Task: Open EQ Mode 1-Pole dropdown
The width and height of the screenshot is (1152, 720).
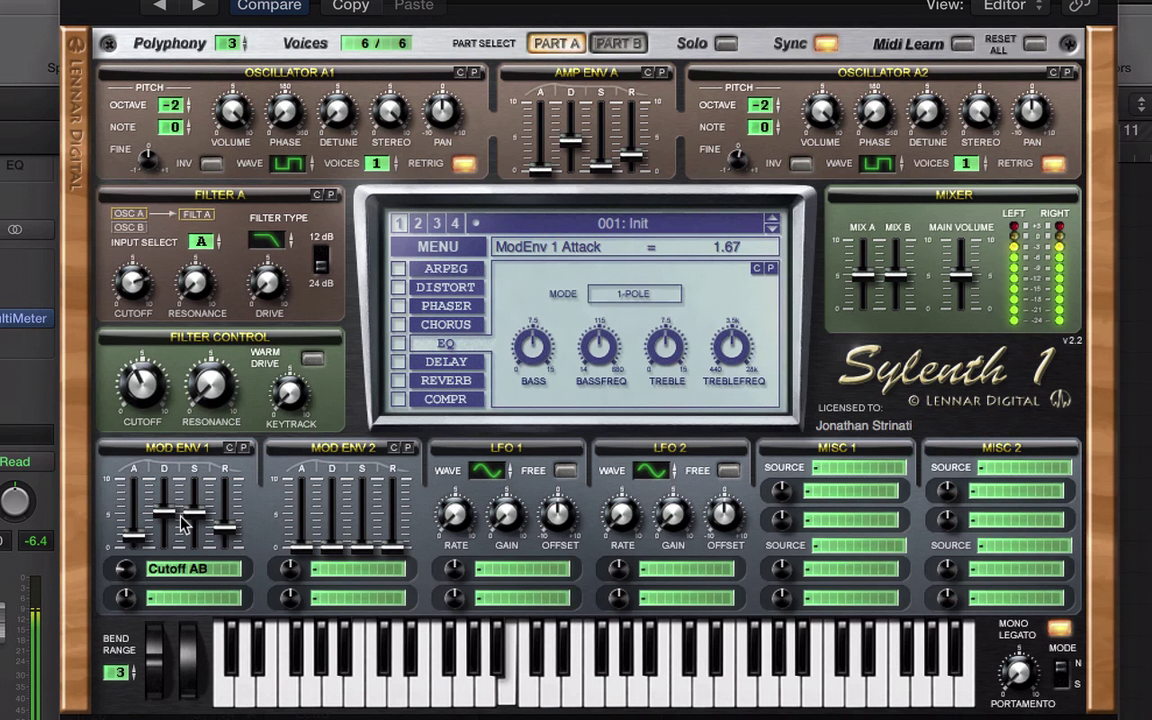Action: pyautogui.click(x=635, y=294)
